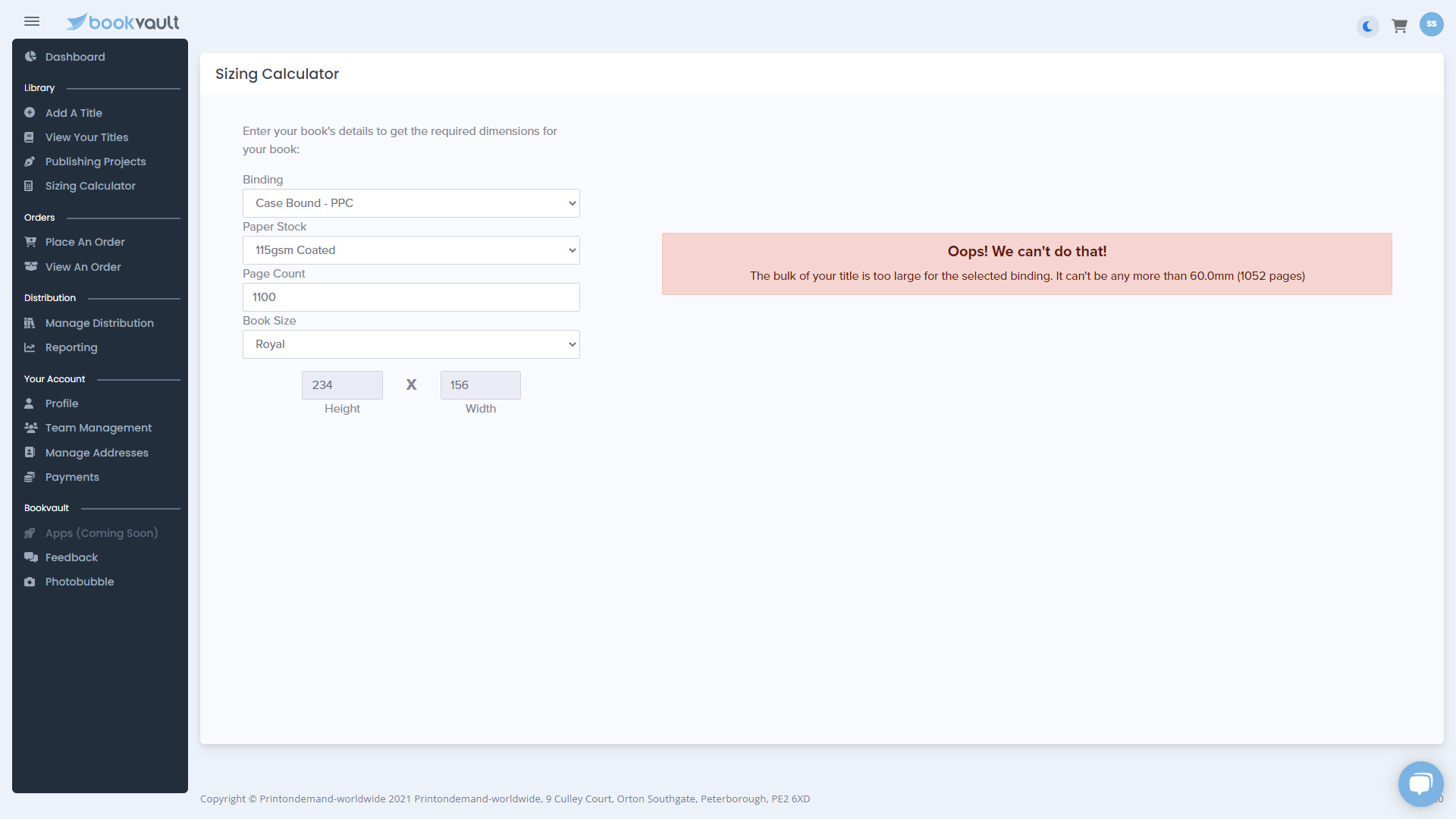This screenshot has height=819, width=1456.
Task: Click the View Your Titles book icon
Action: [x=30, y=137]
